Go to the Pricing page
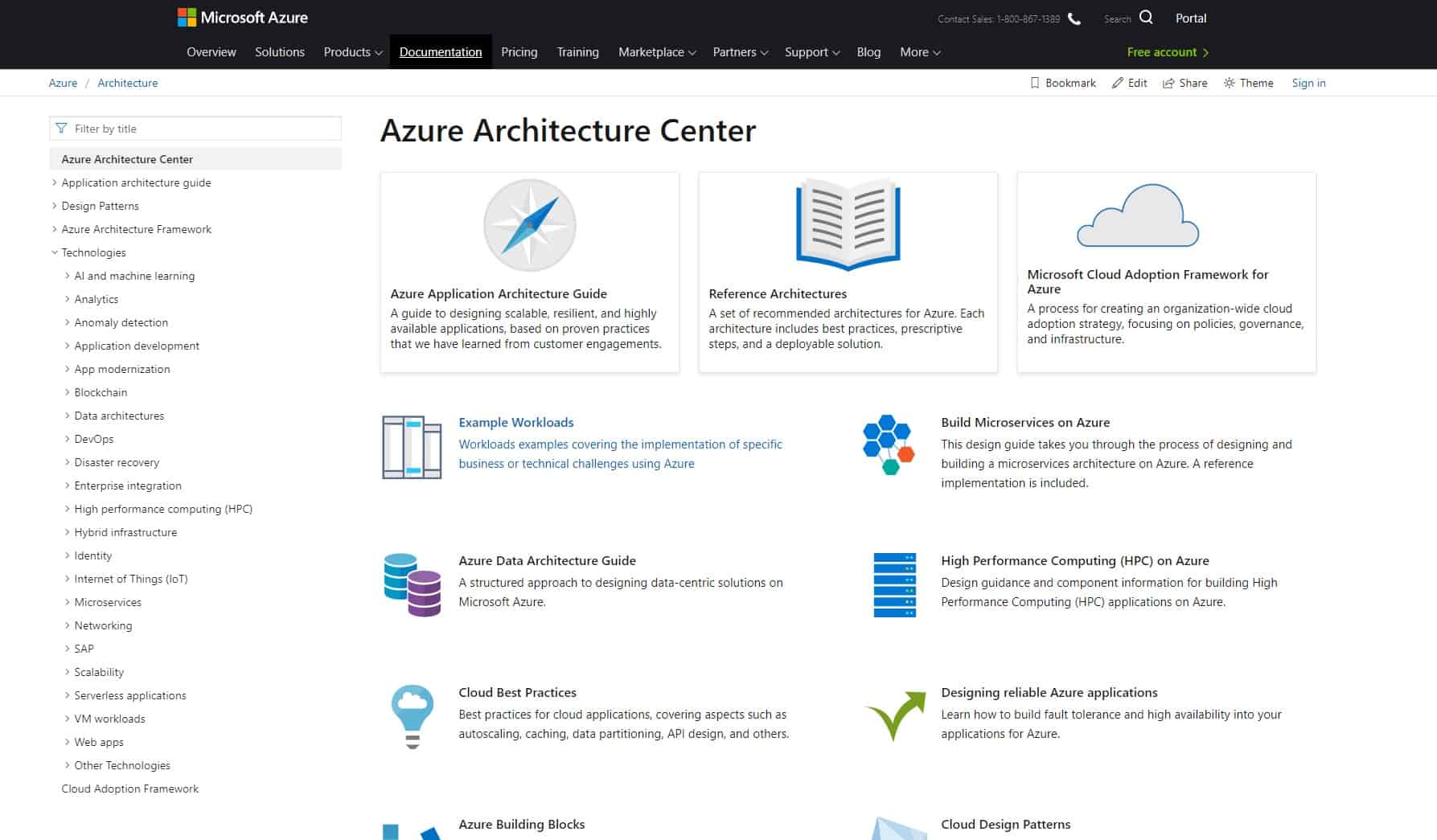This screenshot has width=1437, height=840. tap(519, 51)
